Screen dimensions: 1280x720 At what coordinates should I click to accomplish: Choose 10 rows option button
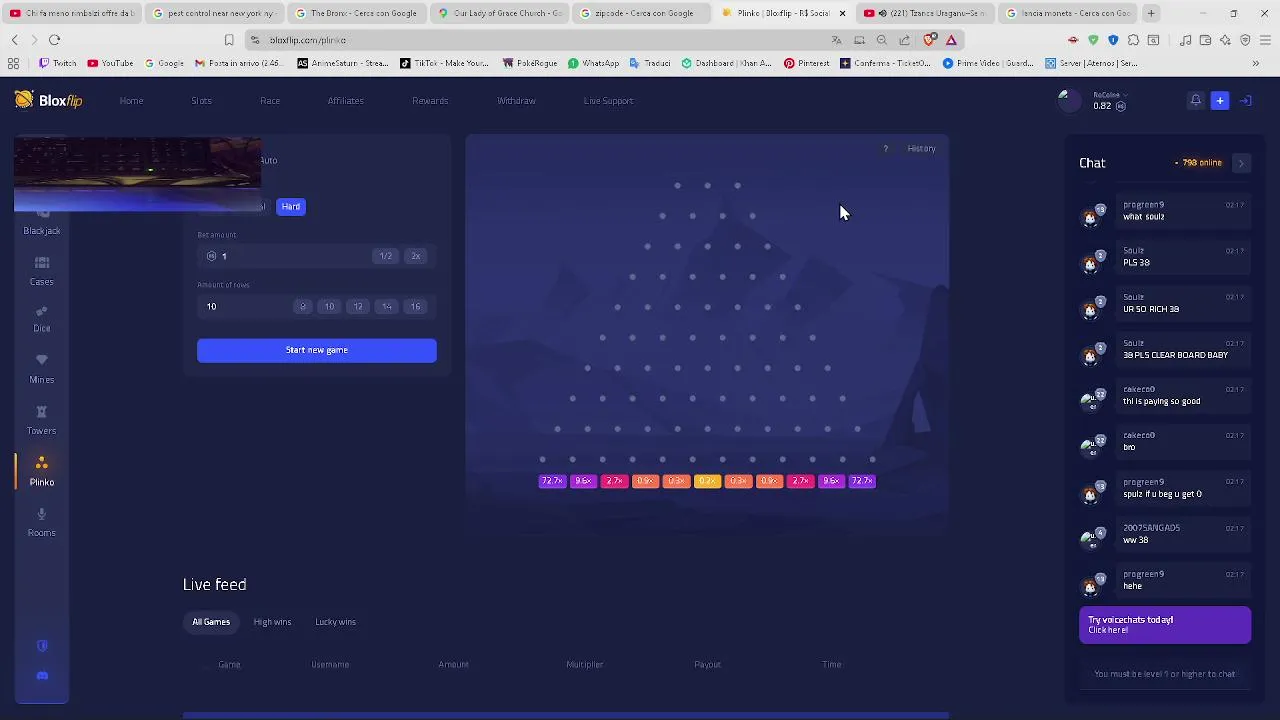click(x=329, y=306)
